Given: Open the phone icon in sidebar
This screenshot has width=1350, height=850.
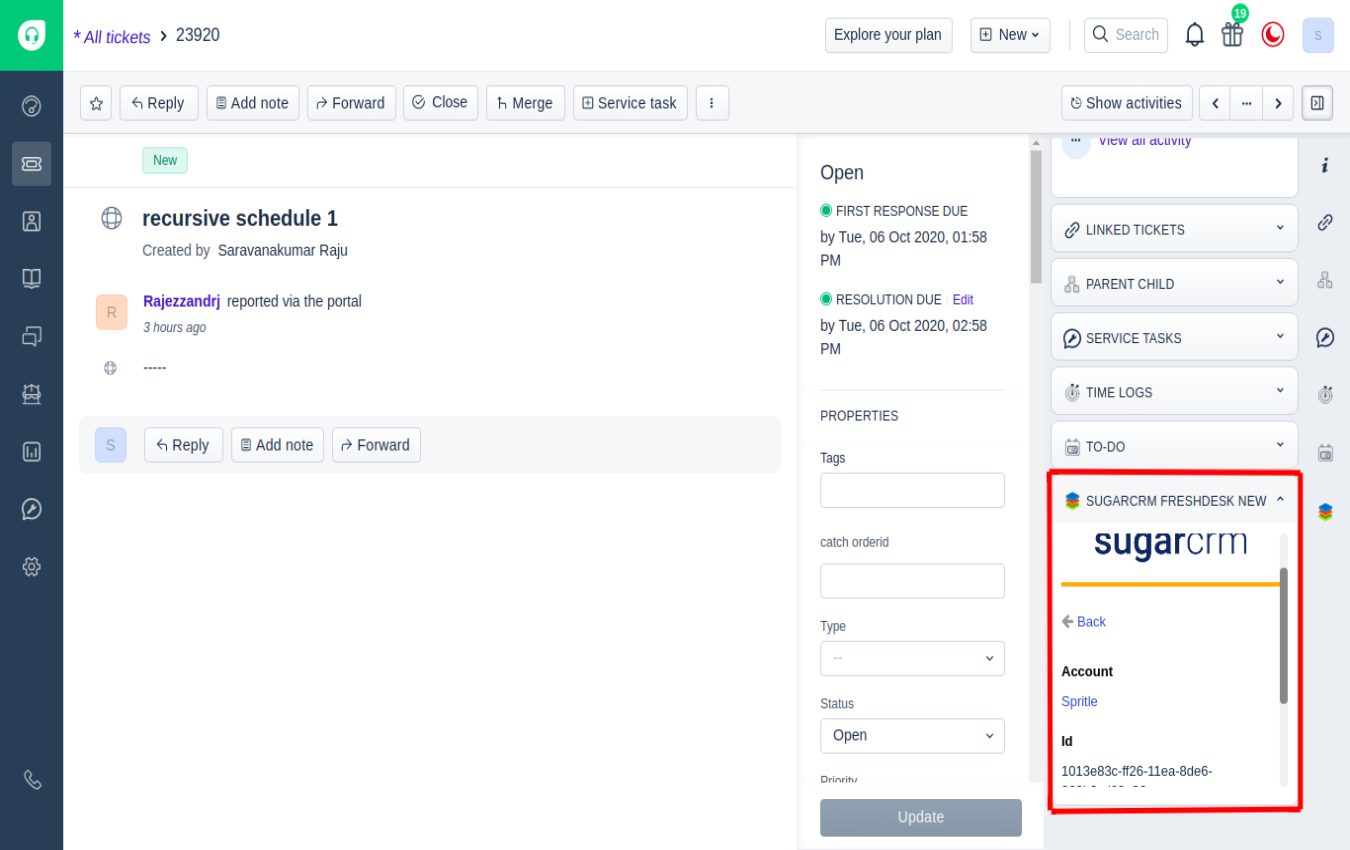Looking at the screenshot, I should pyautogui.click(x=32, y=779).
